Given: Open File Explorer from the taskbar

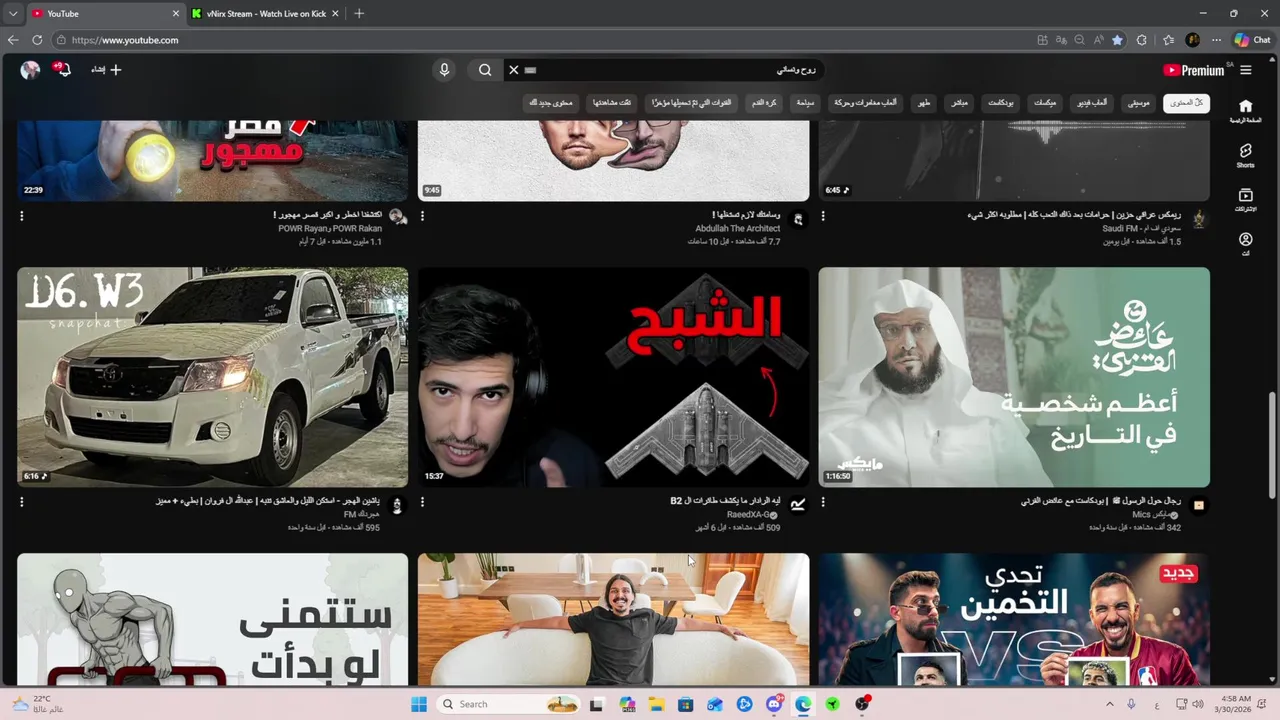Looking at the screenshot, I should click(x=656, y=704).
